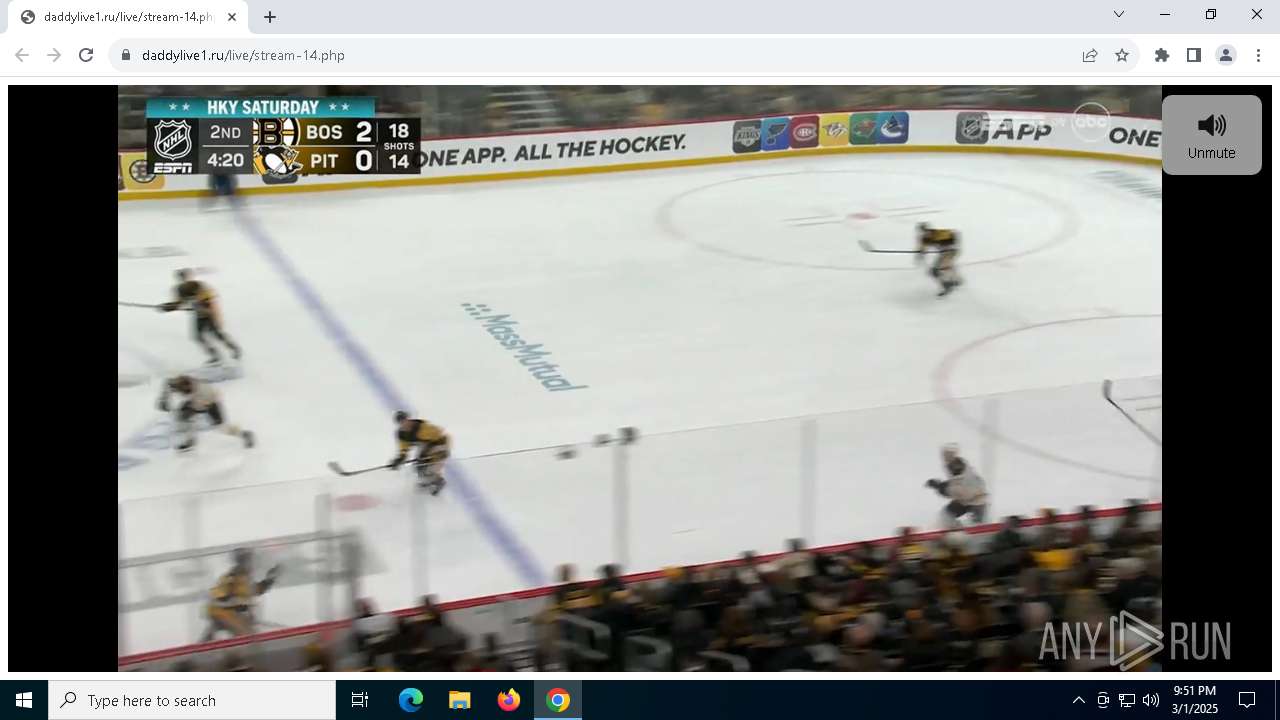Viewport: 1280px width, 720px height.
Task: Click the hockey video player
Action: 640,378
